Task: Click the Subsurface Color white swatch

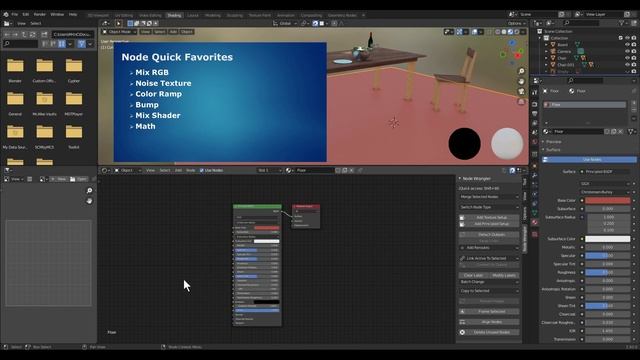Action: pyautogui.click(x=608, y=239)
